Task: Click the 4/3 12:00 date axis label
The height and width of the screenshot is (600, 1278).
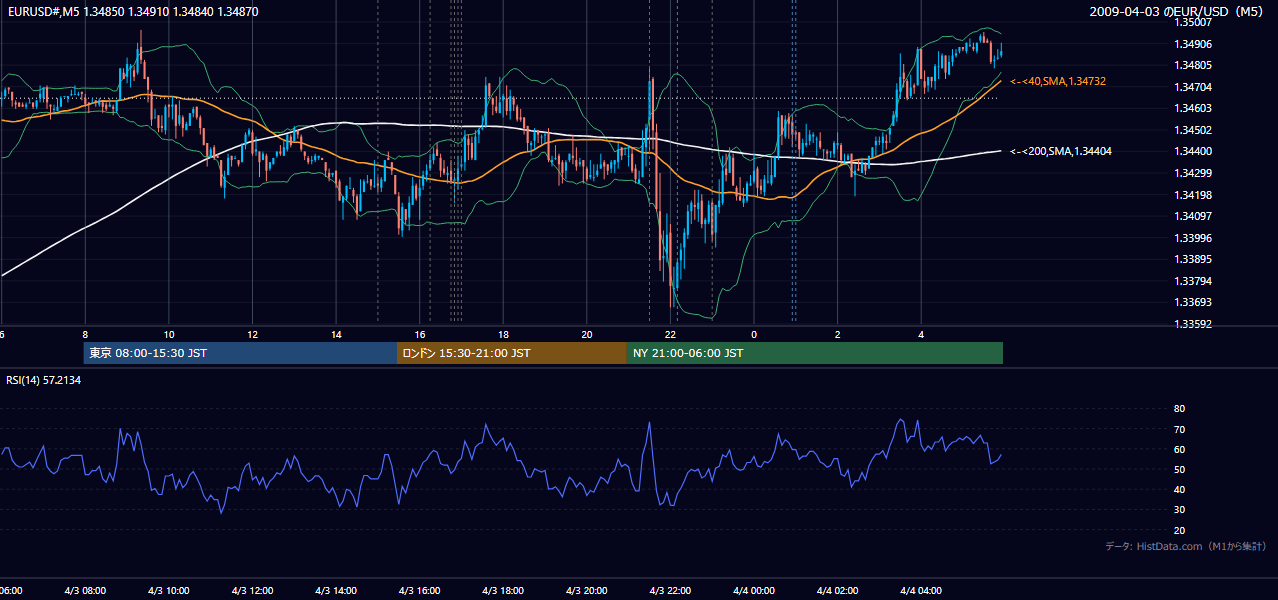Action: coord(252,591)
